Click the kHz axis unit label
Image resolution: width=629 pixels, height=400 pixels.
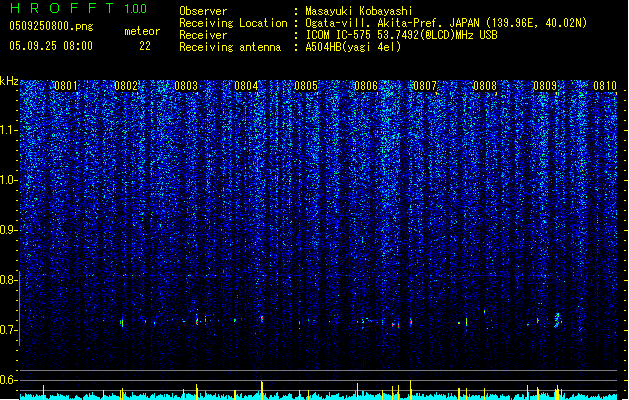[9, 81]
